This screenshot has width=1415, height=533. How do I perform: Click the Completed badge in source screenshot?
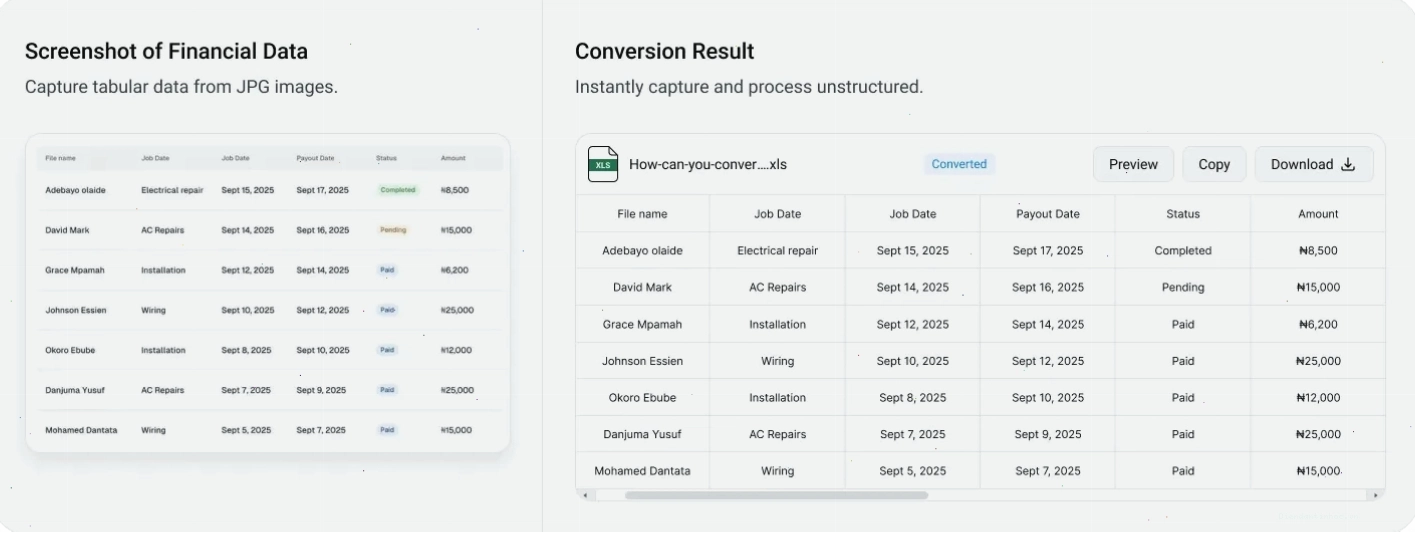pos(398,190)
